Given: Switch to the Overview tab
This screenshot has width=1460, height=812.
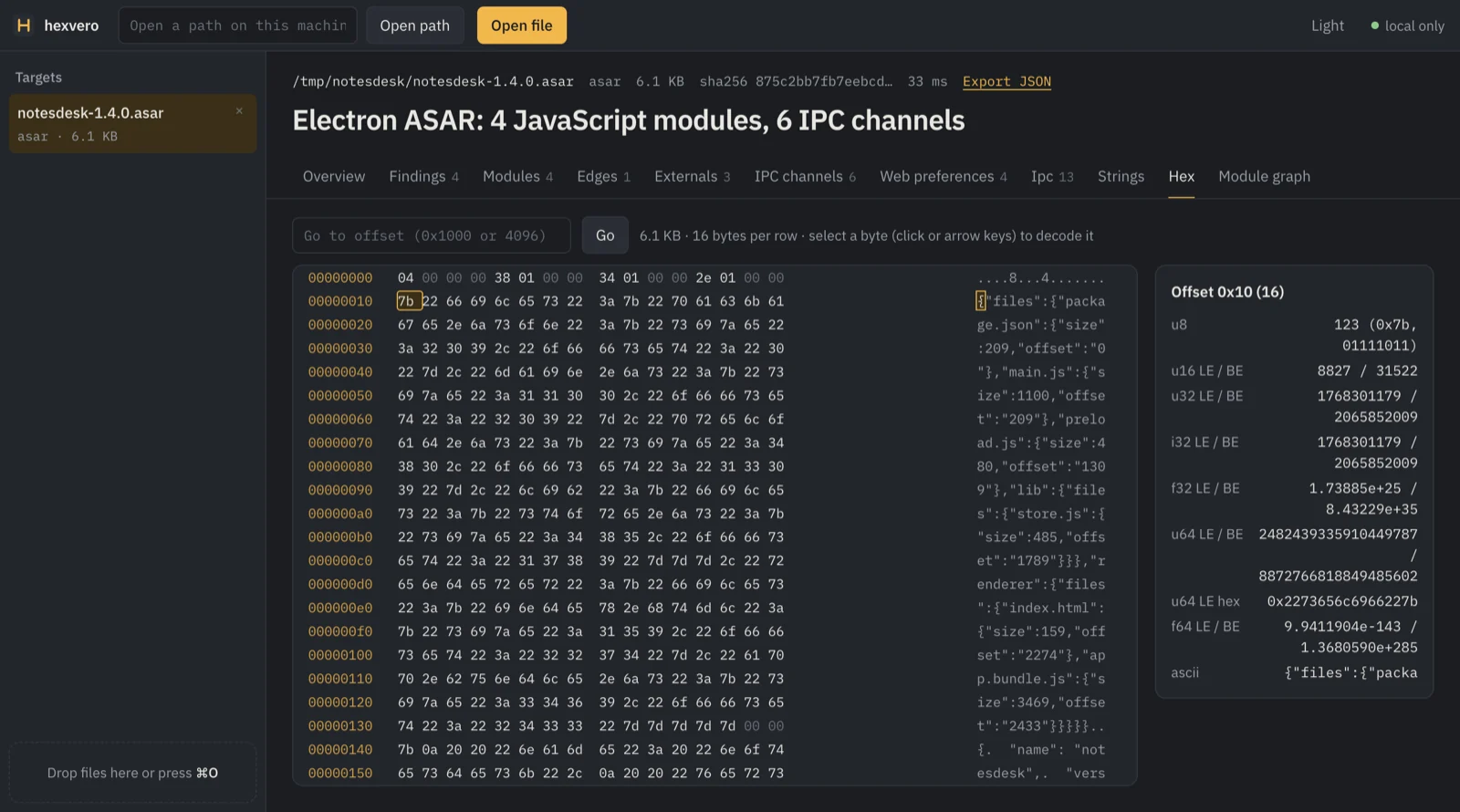Looking at the screenshot, I should click(x=334, y=176).
